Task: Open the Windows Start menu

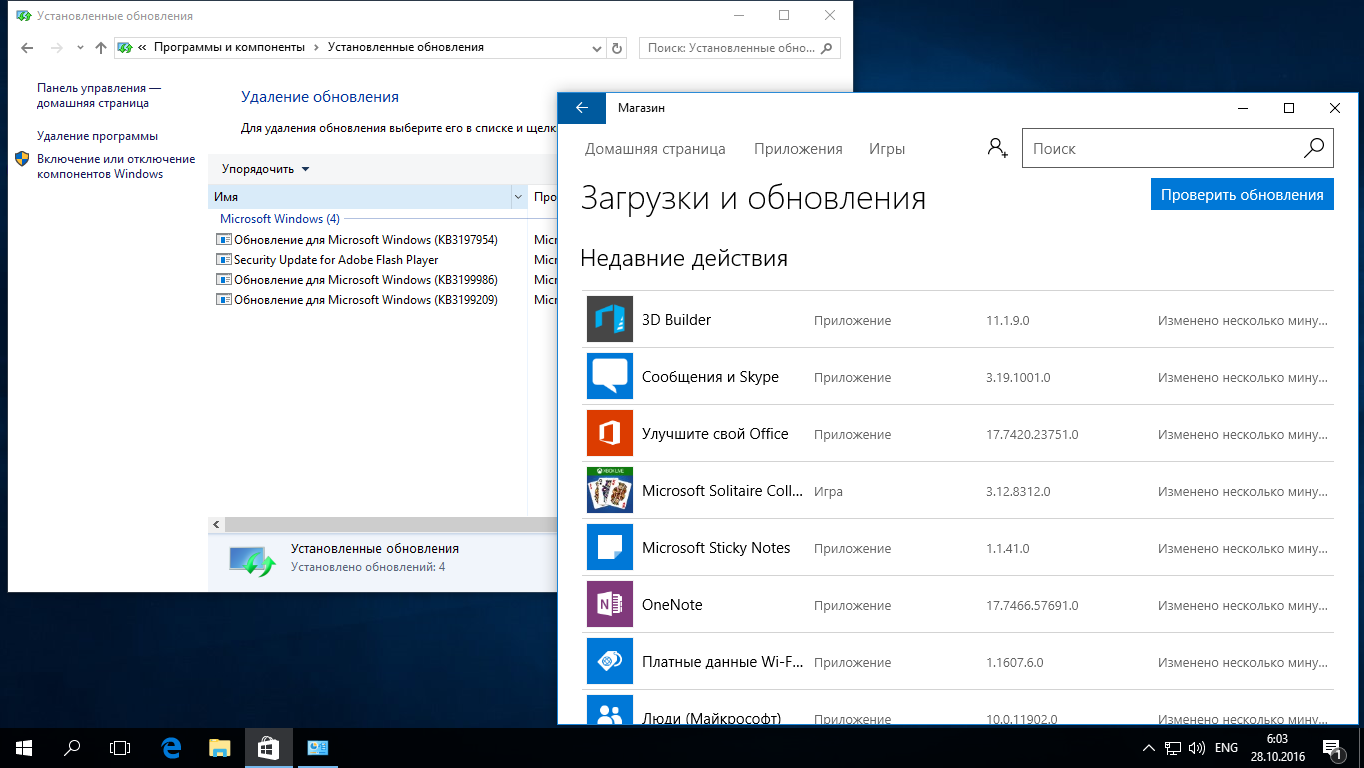Action: [24, 747]
